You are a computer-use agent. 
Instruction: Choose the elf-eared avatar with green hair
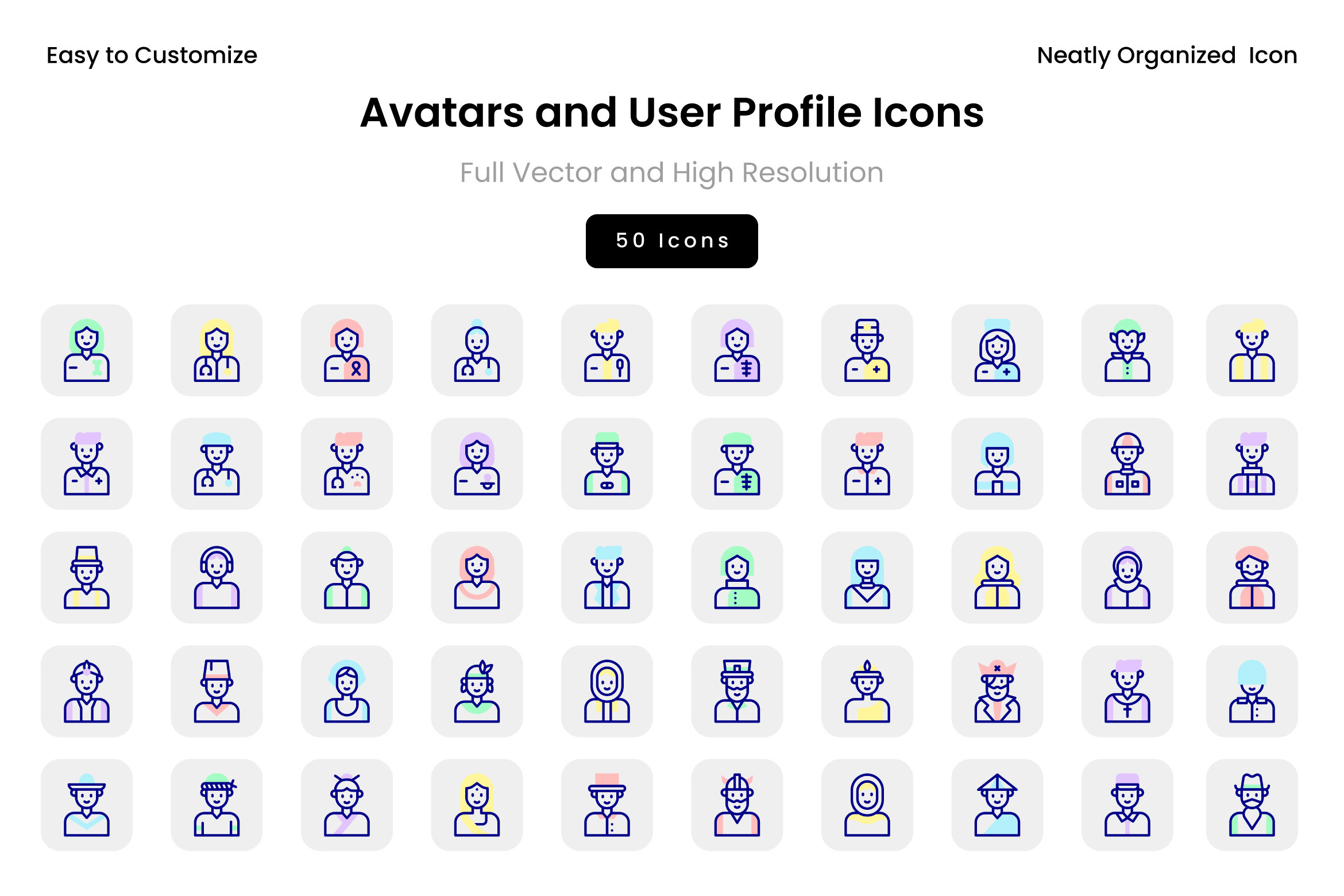point(1127,350)
